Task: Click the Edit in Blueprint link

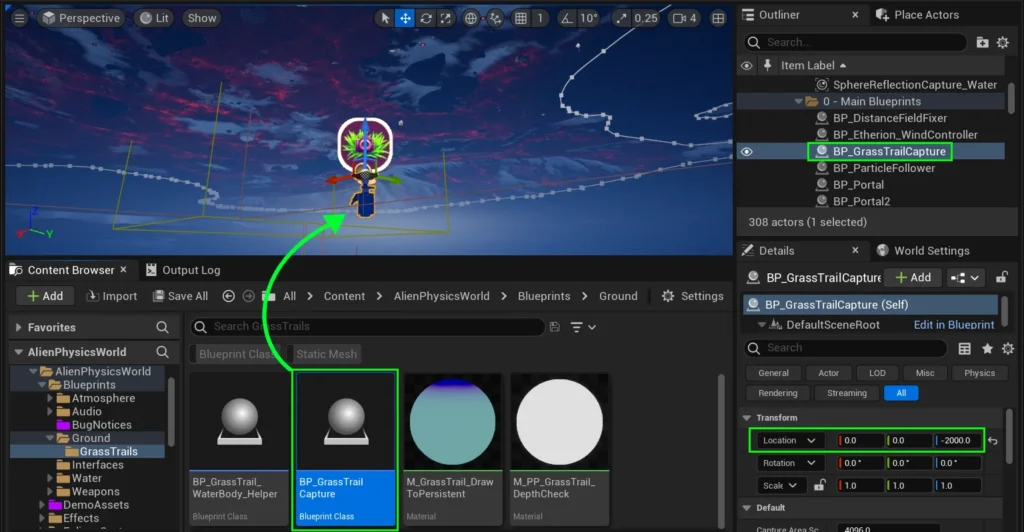Action: coord(953,325)
